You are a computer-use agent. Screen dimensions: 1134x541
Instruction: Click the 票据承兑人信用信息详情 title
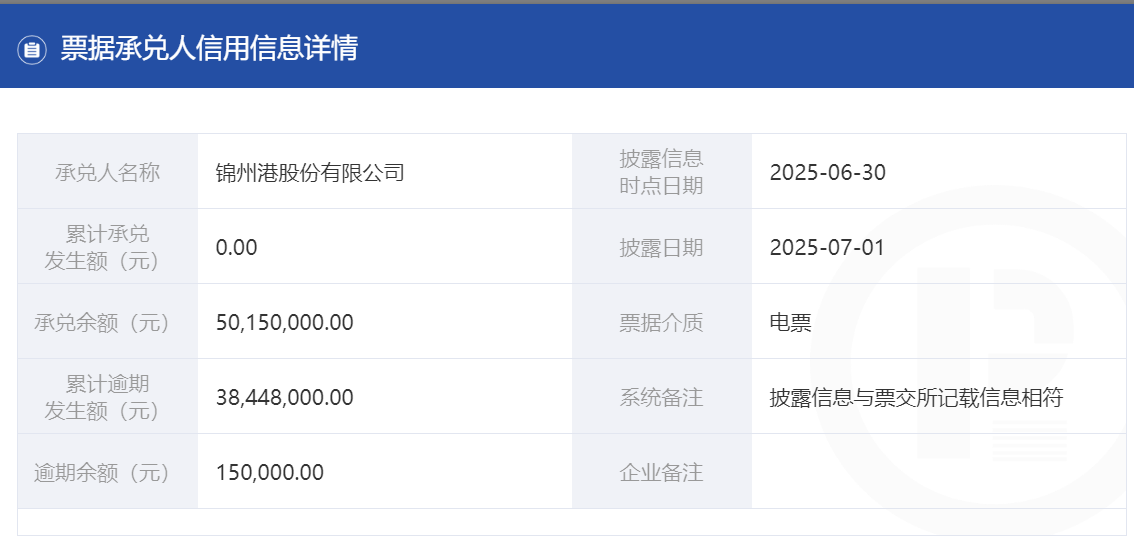[x=209, y=49]
